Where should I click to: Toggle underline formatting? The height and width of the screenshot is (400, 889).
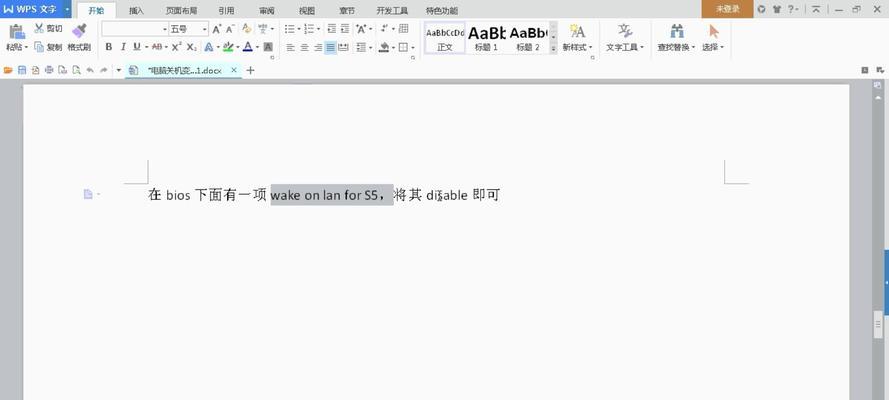coord(137,47)
